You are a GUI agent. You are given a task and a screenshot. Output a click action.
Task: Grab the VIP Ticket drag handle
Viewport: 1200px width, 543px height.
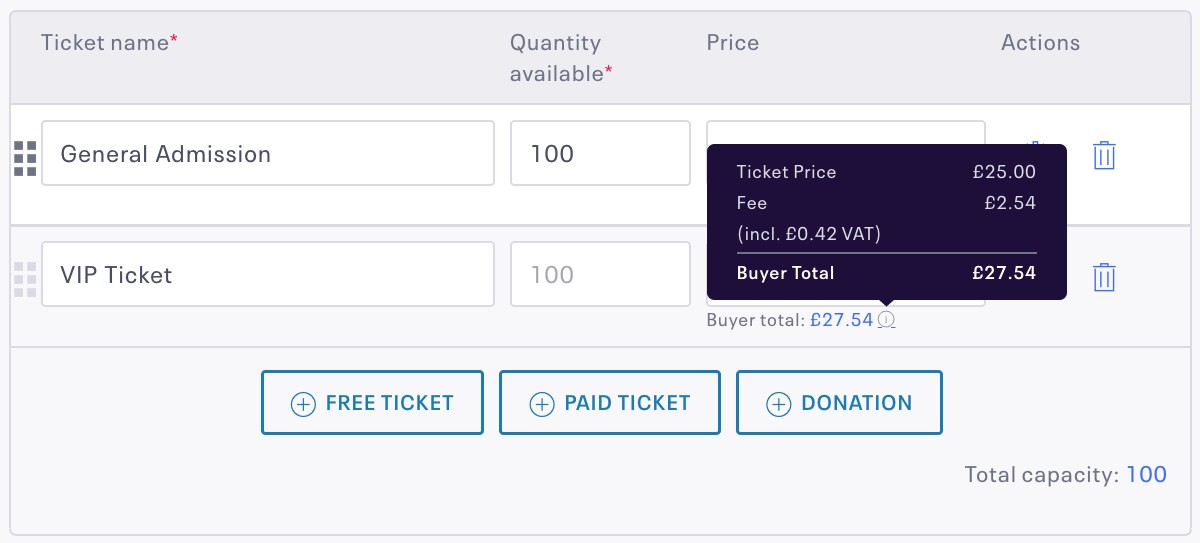pyautogui.click(x=25, y=280)
